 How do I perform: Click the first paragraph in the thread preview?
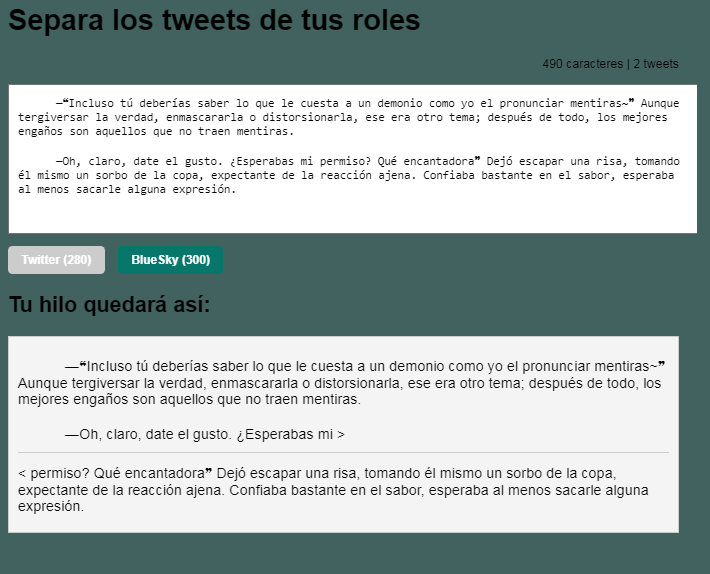[x=340, y=383]
